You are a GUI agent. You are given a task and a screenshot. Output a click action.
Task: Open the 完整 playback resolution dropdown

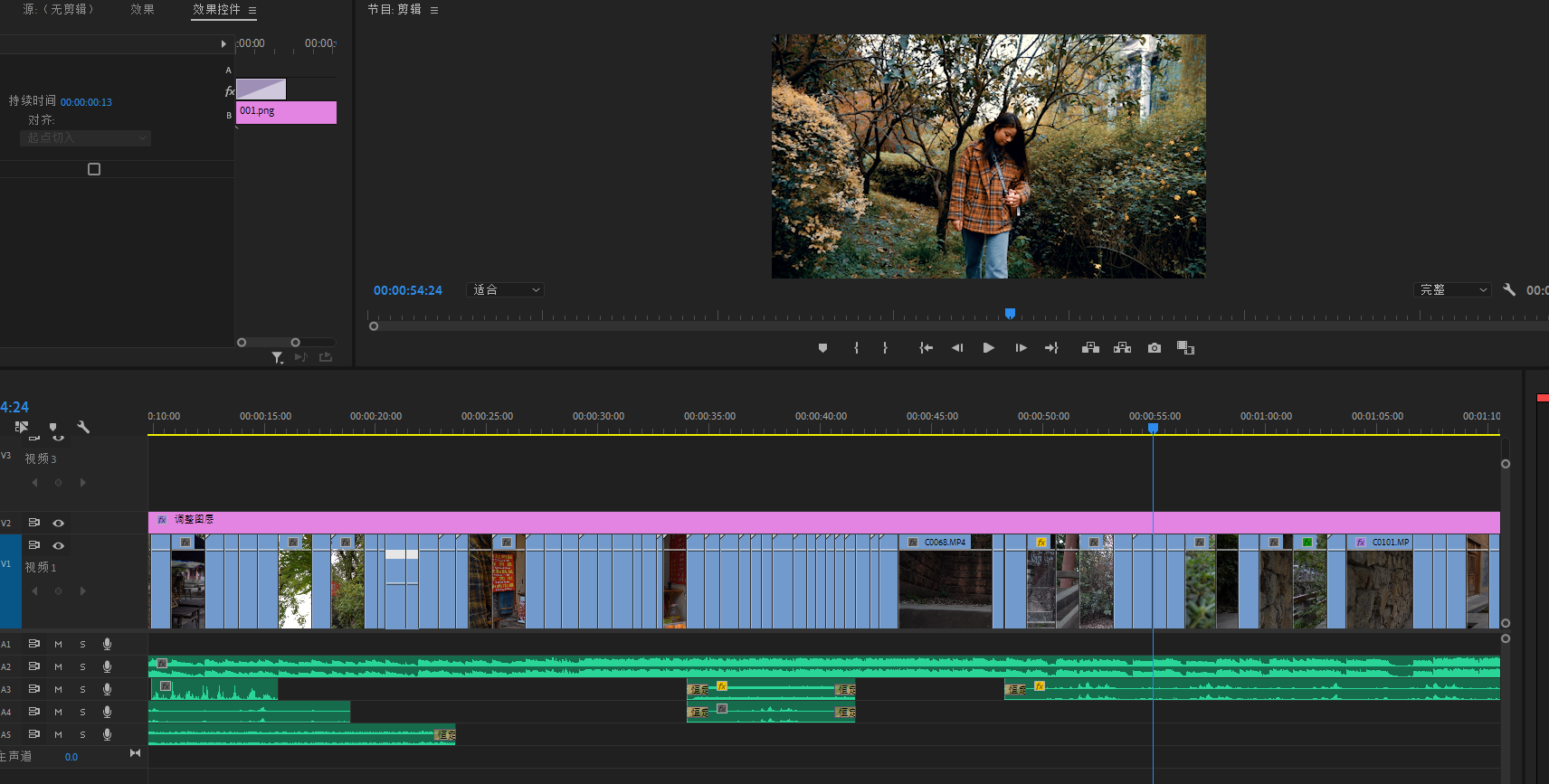coord(1452,290)
